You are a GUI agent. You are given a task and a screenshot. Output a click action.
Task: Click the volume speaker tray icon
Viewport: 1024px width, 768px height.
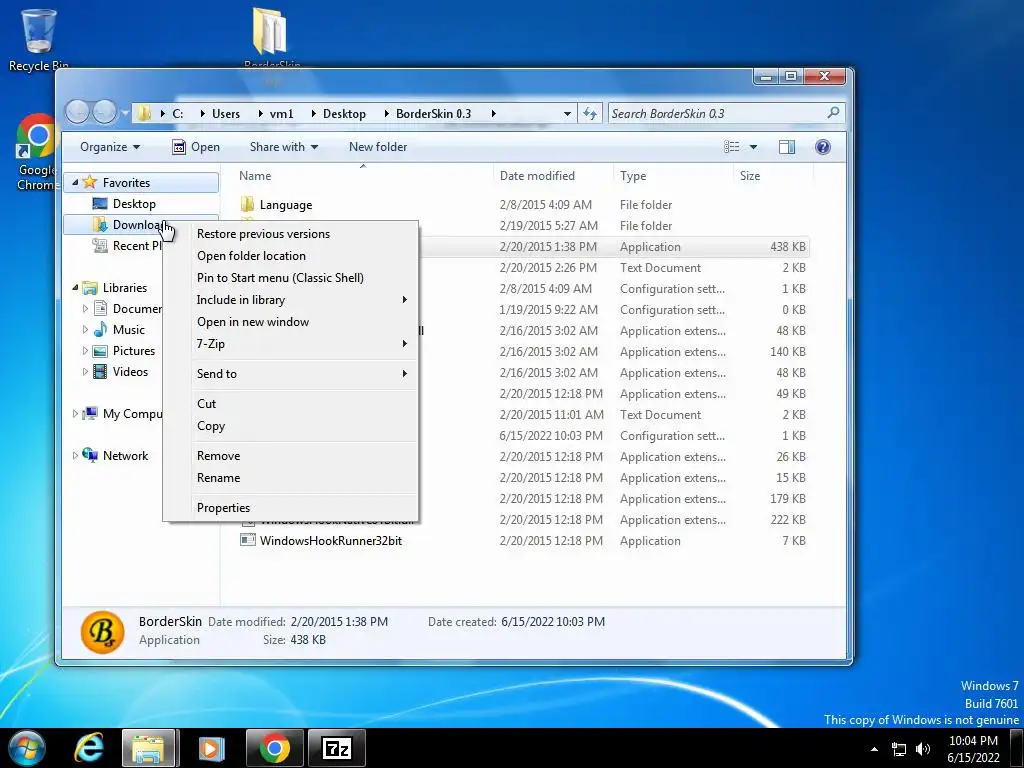click(x=923, y=749)
